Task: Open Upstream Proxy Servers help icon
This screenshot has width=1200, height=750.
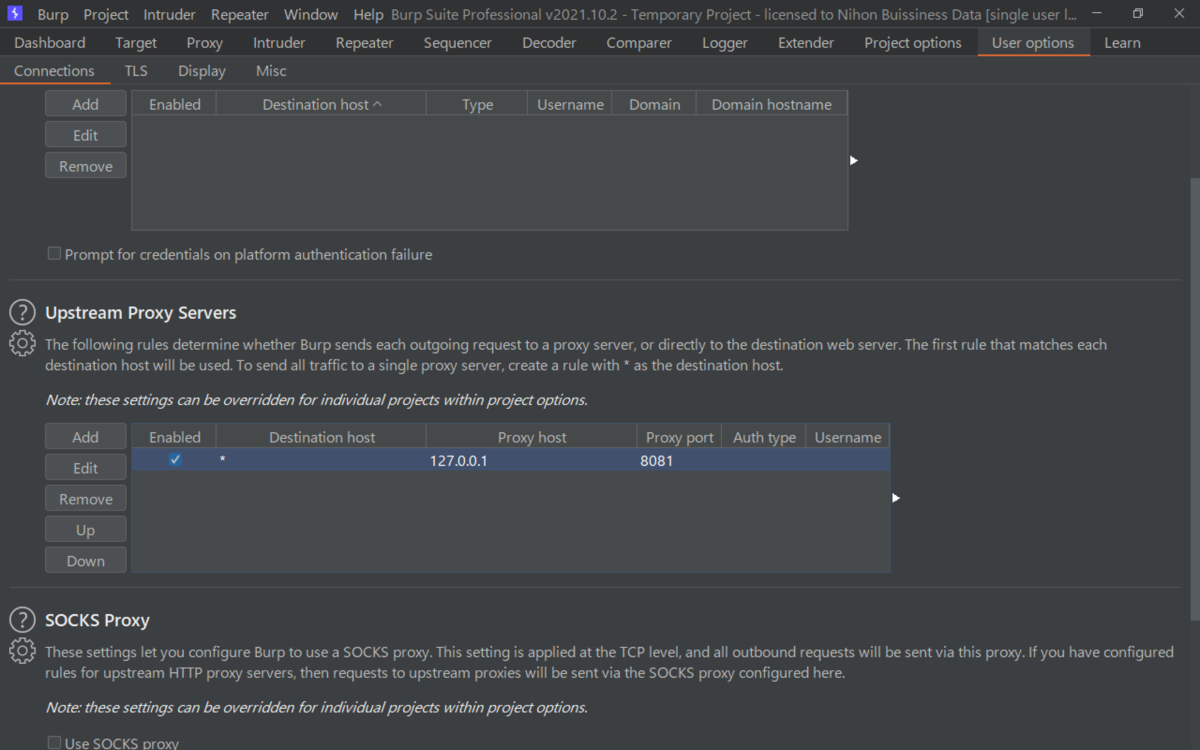Action: tap(22, 313)
